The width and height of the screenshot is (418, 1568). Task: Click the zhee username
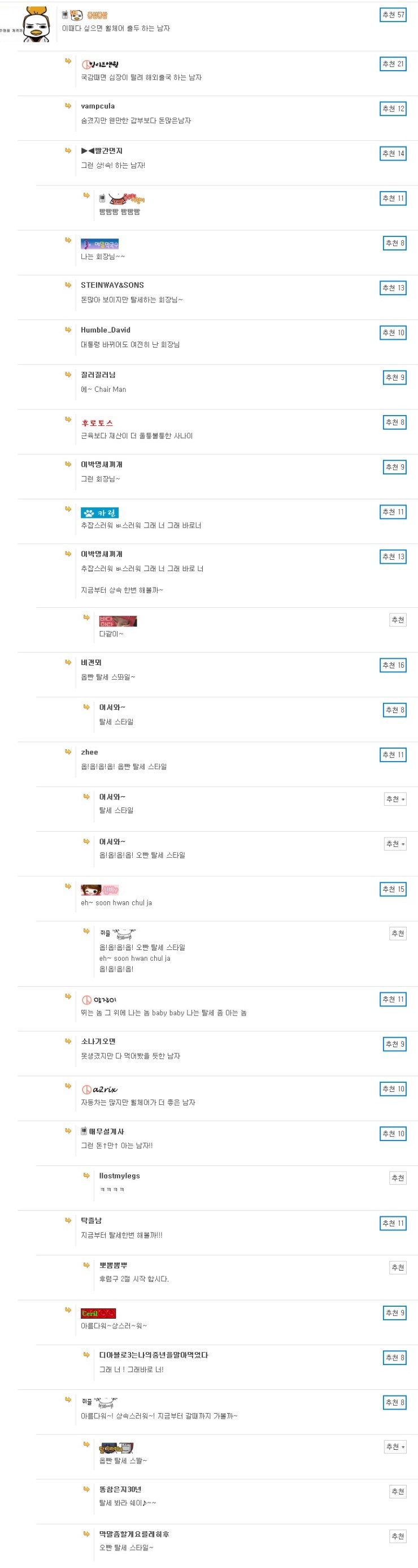click(x=89, y=753)
